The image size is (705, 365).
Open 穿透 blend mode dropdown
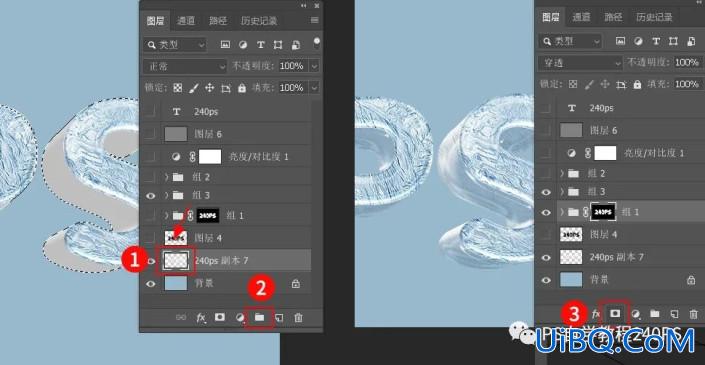580,63
